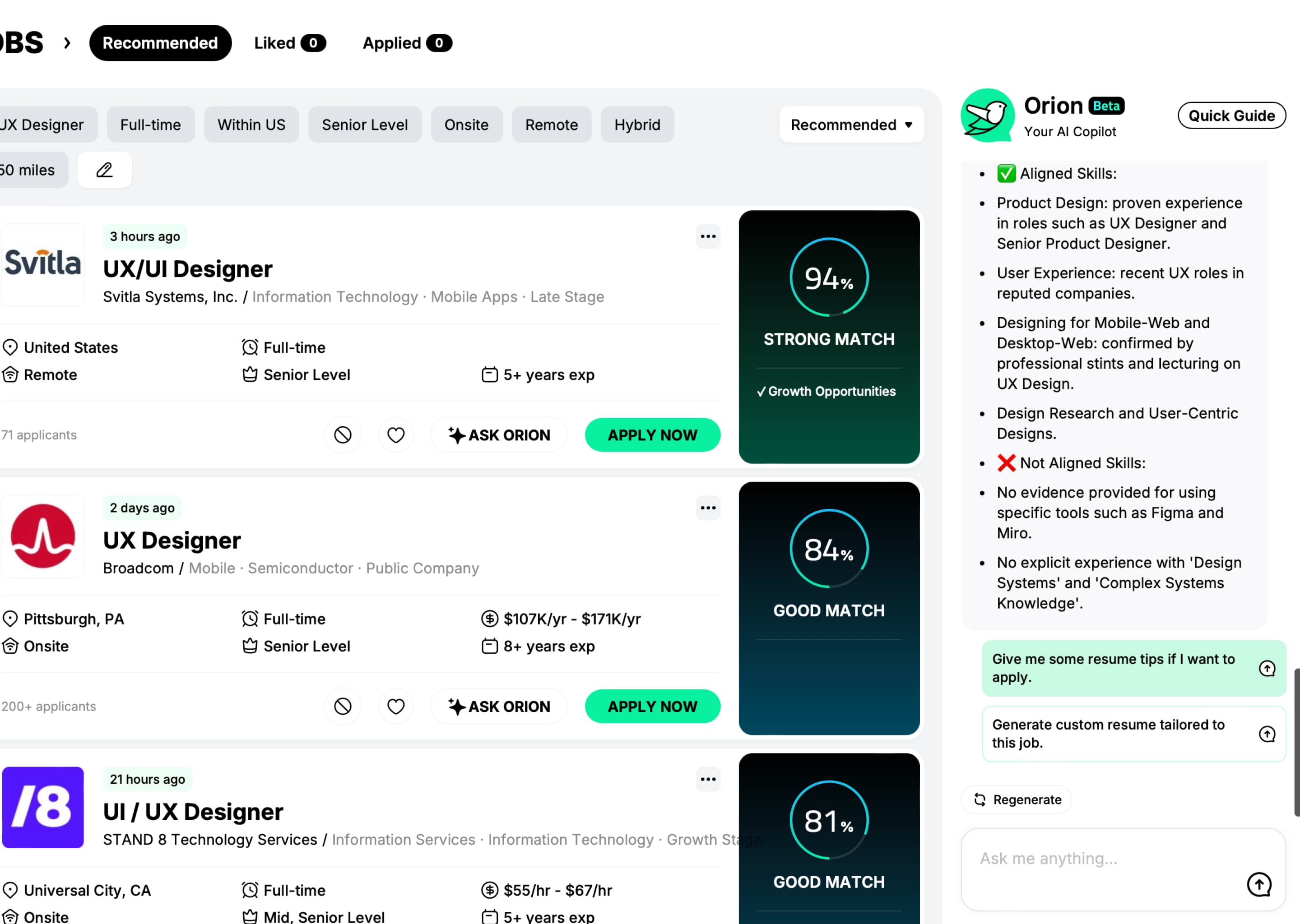Like the Svitla UX/UI Designer job with heart
The height and width of the screenshot is (924, 1300).
coord(396,435)
